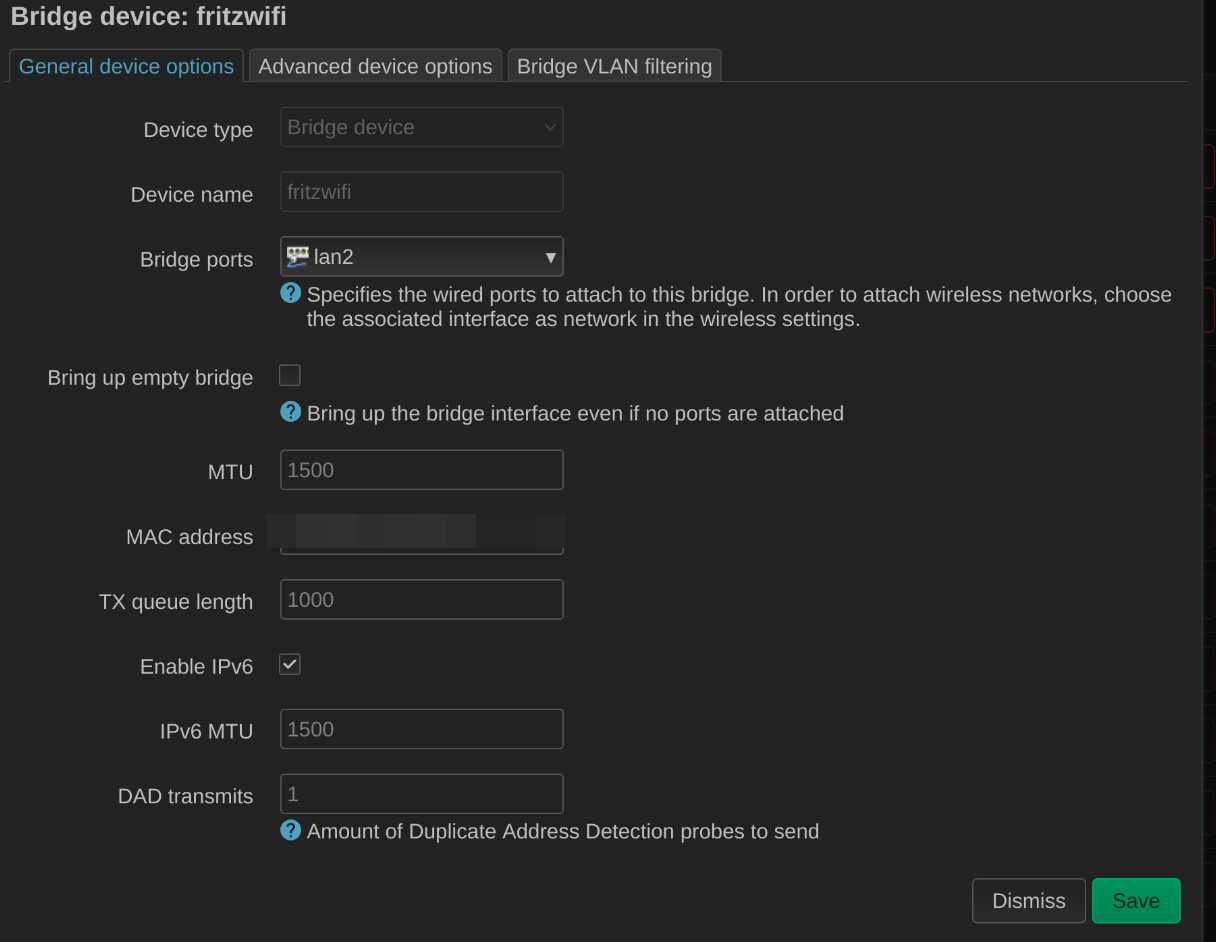Expand the Device type dropdown
The image size is (1216, 942).
point(421,128)
